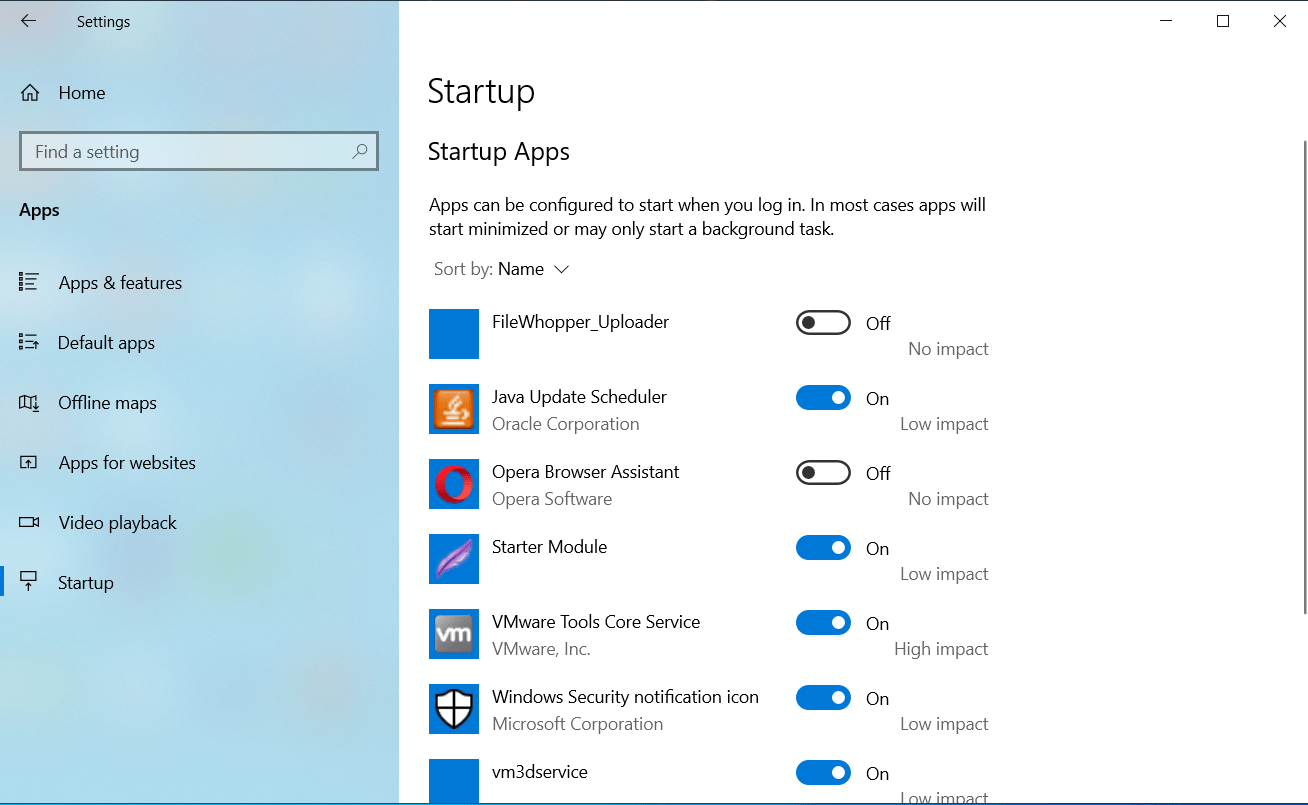The image size is (1308, 805).
Task: Disable Java Update Scheduler at startup
Action: coord(823,398)
